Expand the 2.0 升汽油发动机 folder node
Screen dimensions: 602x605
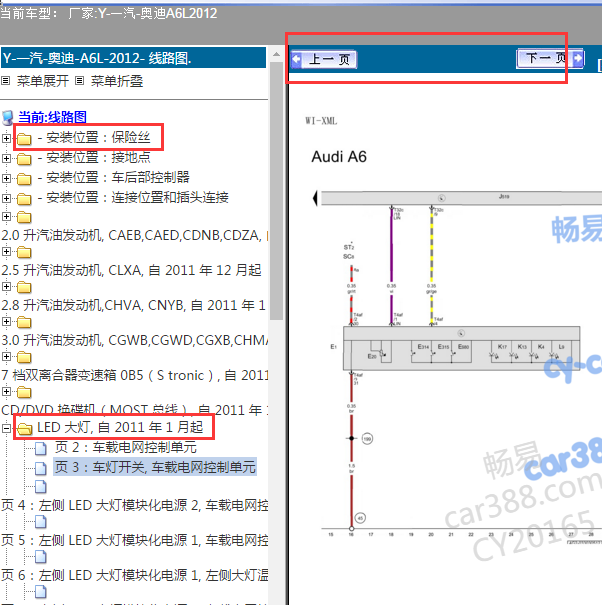coord(6,216)
